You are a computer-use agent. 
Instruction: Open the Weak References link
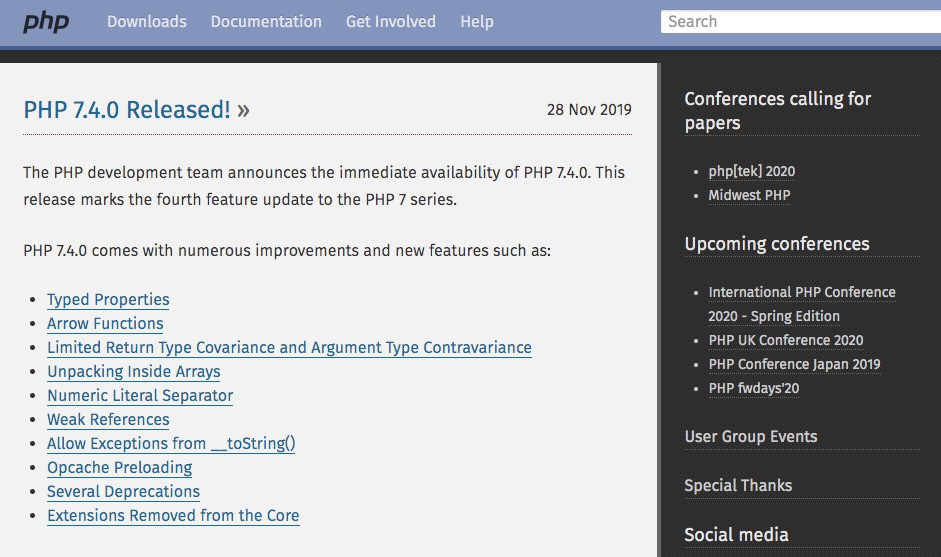(108, 420)
